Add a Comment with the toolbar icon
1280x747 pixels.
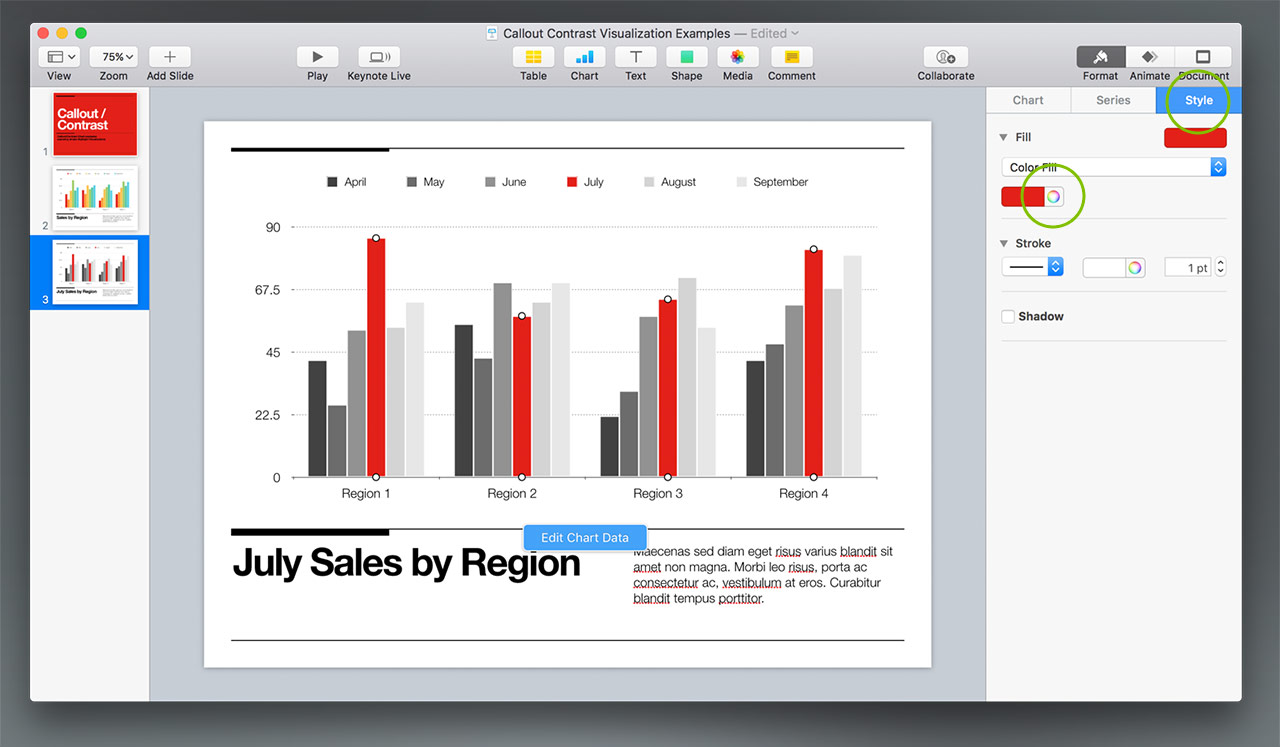click(791, 57)
